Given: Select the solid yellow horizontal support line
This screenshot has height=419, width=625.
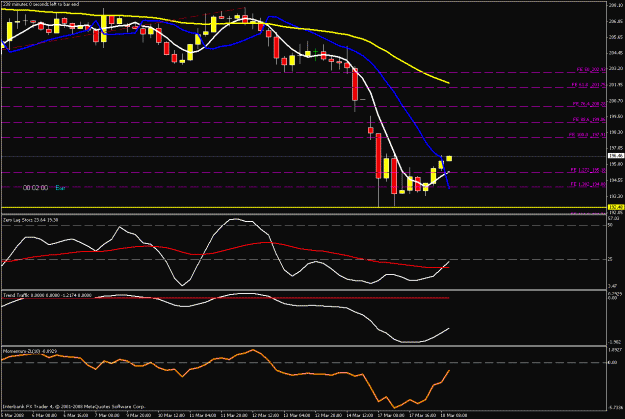Looking at the screenshot, I should (x=303, y=207).
